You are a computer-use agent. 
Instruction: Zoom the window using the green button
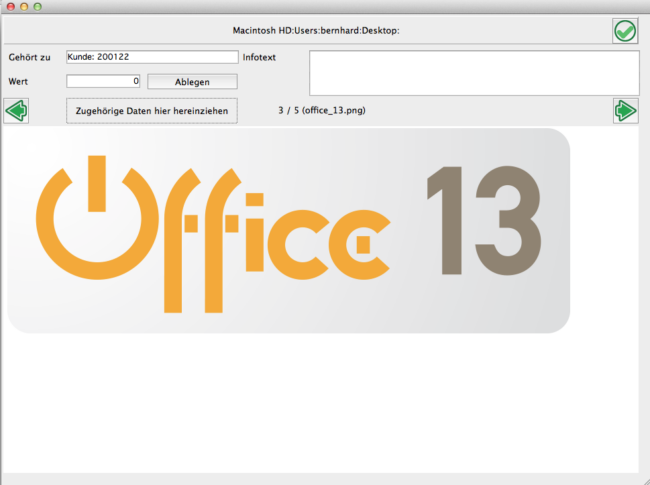[x=38, y=7]
